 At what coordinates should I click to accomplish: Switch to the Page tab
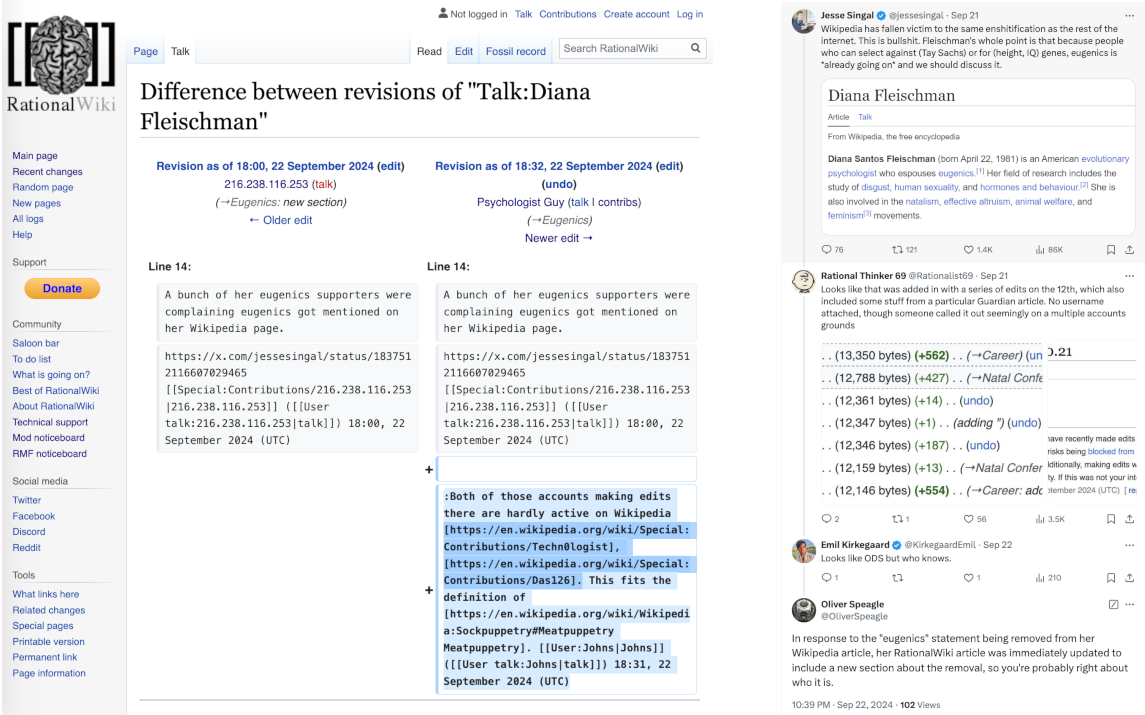(145, 51)
